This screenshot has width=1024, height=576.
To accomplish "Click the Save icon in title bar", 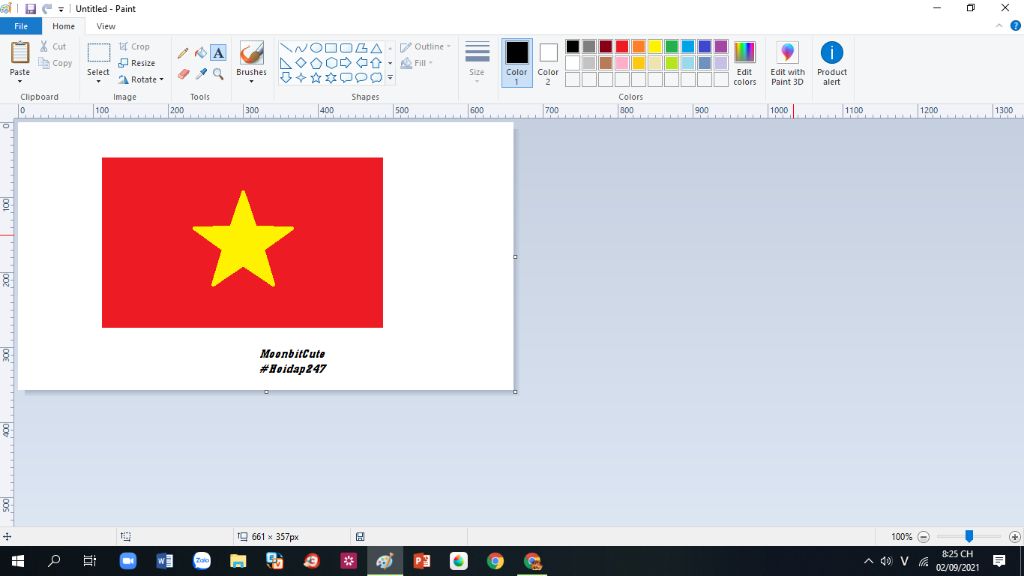I will coord(30,8).
